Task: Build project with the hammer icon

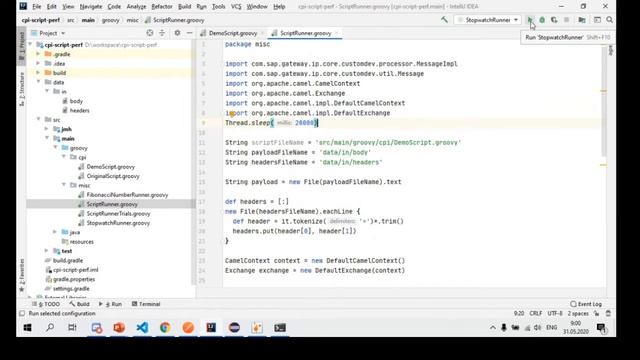Action: 444,20
